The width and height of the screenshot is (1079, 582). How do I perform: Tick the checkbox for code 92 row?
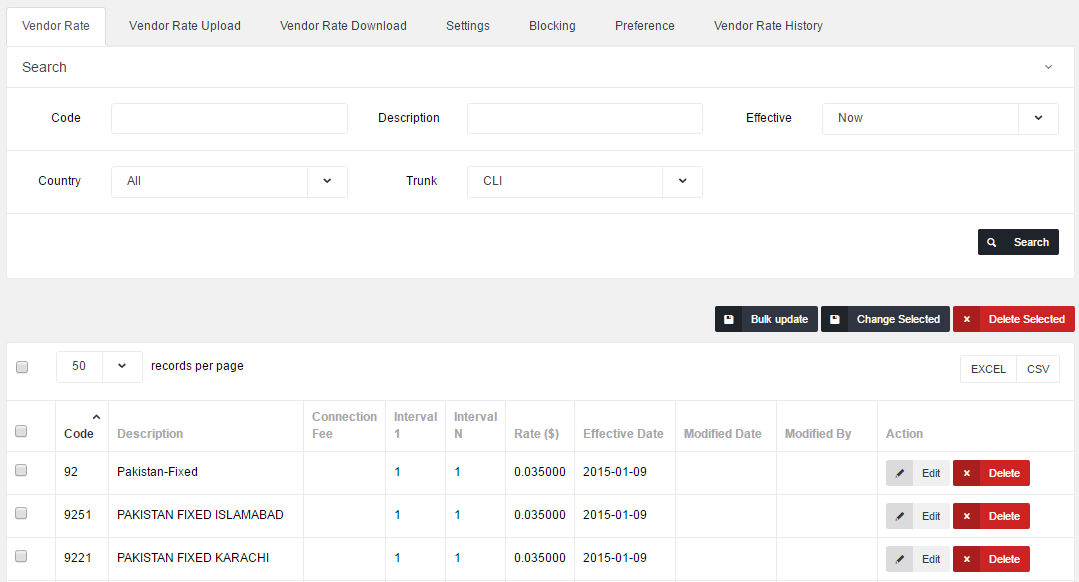pos(21,470)
